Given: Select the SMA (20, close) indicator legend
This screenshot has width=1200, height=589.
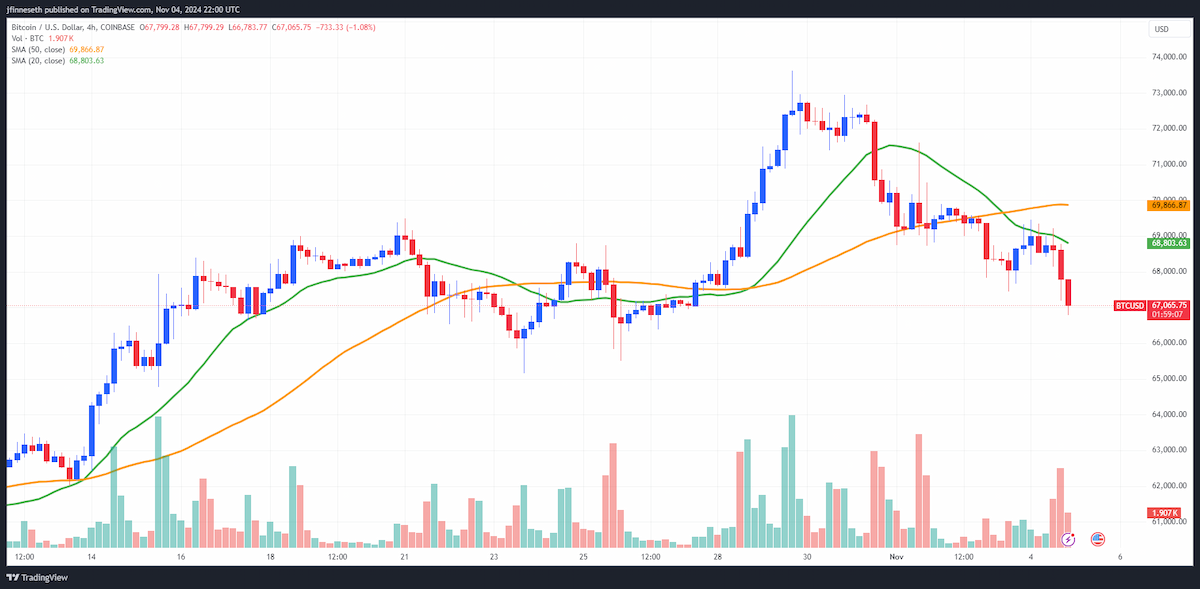Looking at the screenshot, I should [x=36, y=60].
